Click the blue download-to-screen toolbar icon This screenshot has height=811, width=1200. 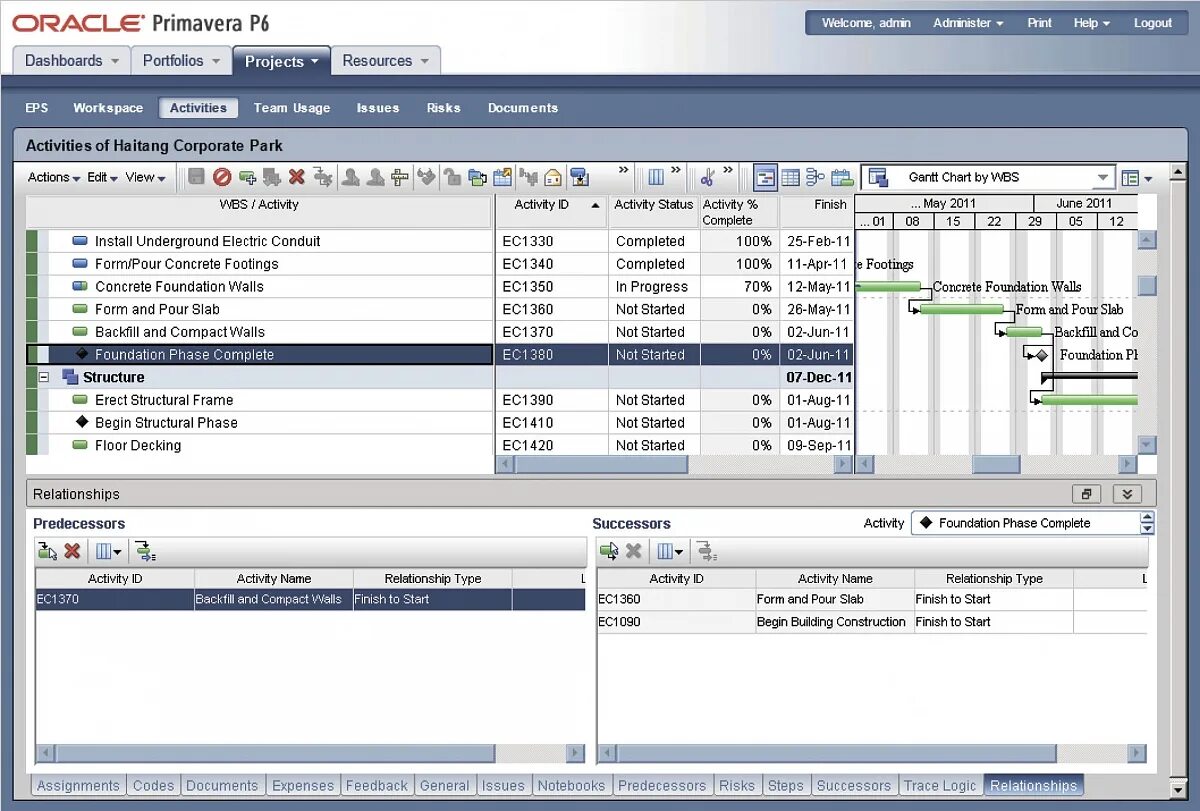(x=579, y=177)
